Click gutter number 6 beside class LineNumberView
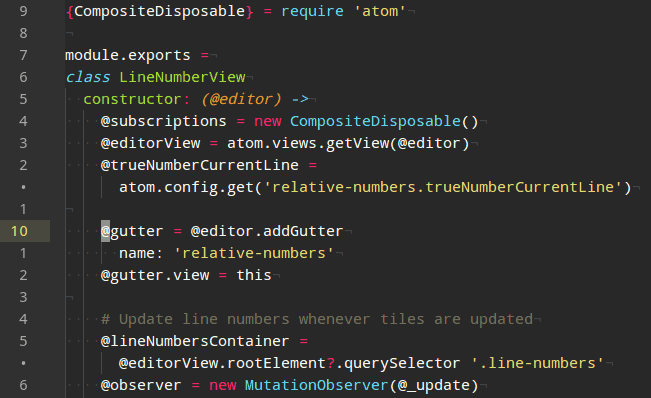This screenshot has height=398, width=651. click(23, 77)
